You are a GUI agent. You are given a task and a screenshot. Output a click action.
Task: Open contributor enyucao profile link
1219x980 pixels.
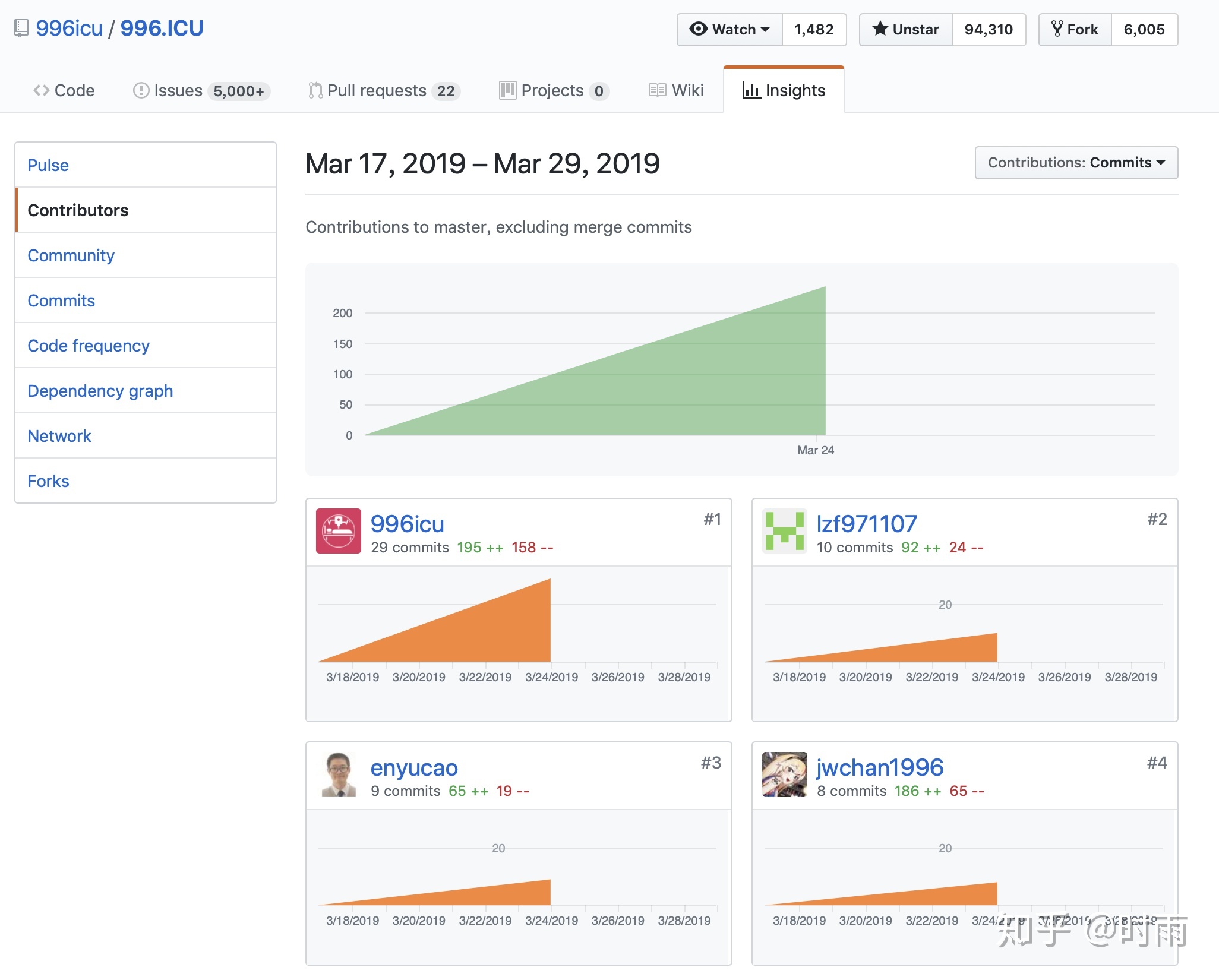414,767
